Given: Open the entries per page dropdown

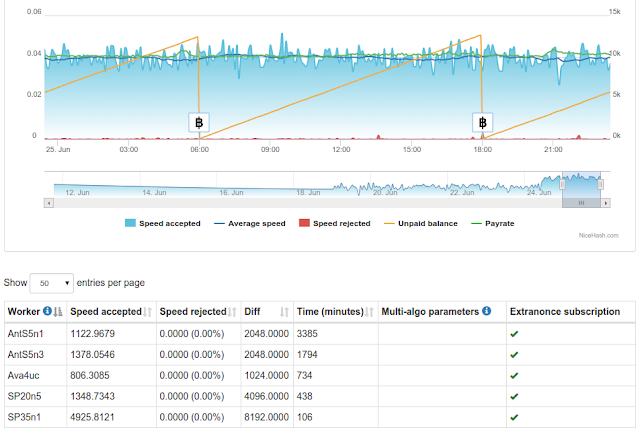Looking at the screenshot, I should click(52, 283).
